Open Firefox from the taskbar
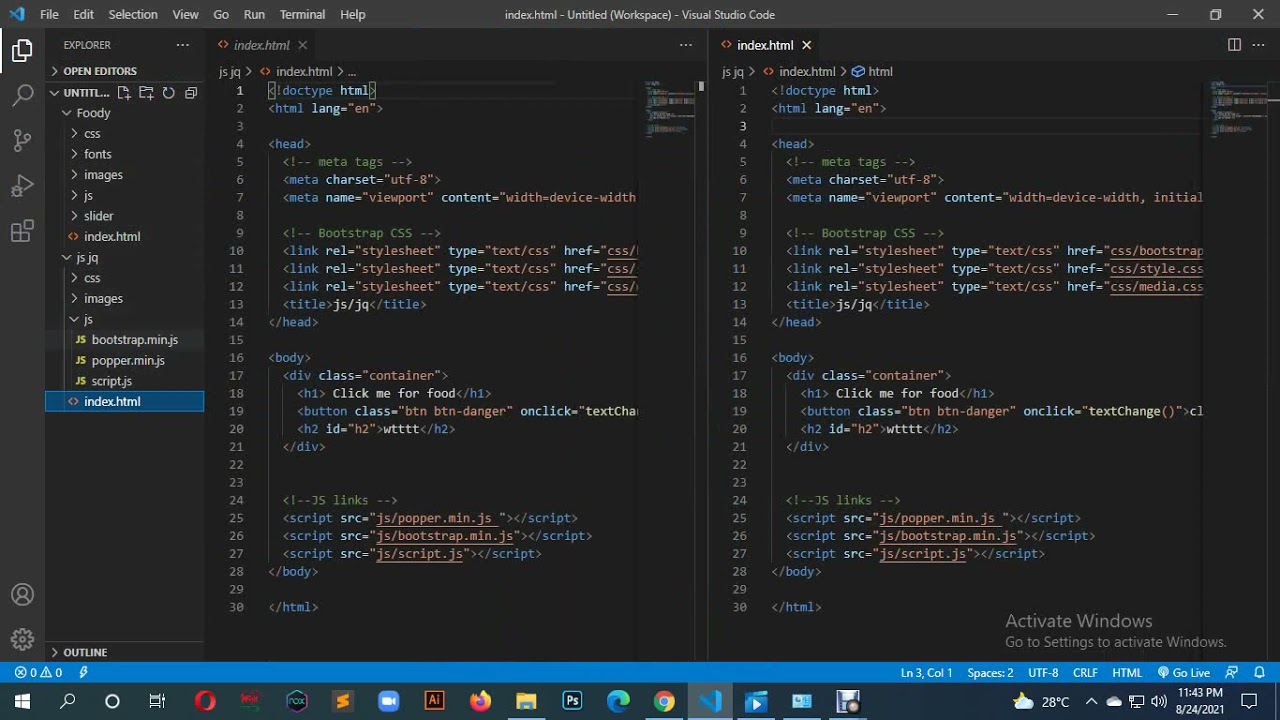 pyautogui.click(x=480, y=701)
